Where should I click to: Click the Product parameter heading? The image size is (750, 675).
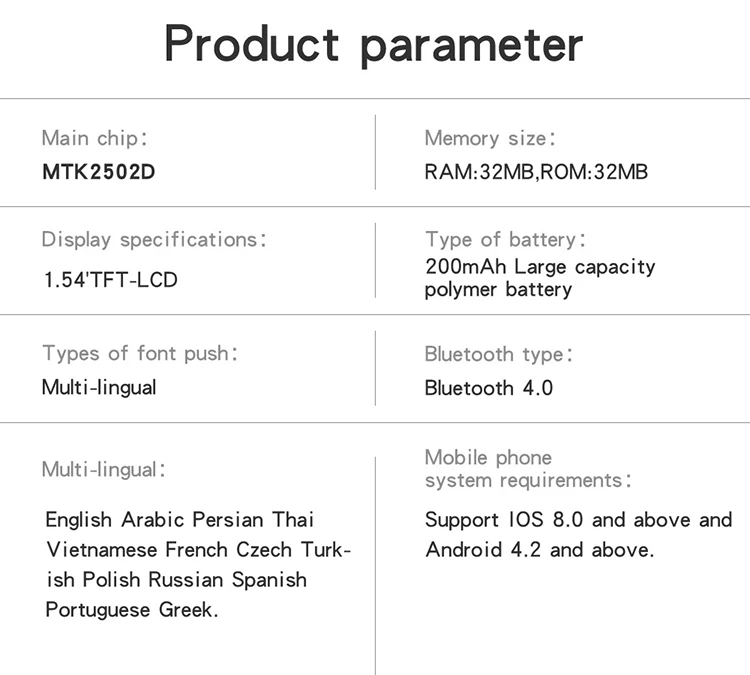[373, 45]
